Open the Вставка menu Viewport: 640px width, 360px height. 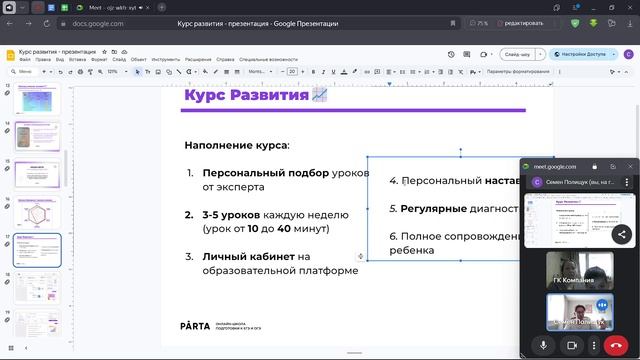(78, 60)
